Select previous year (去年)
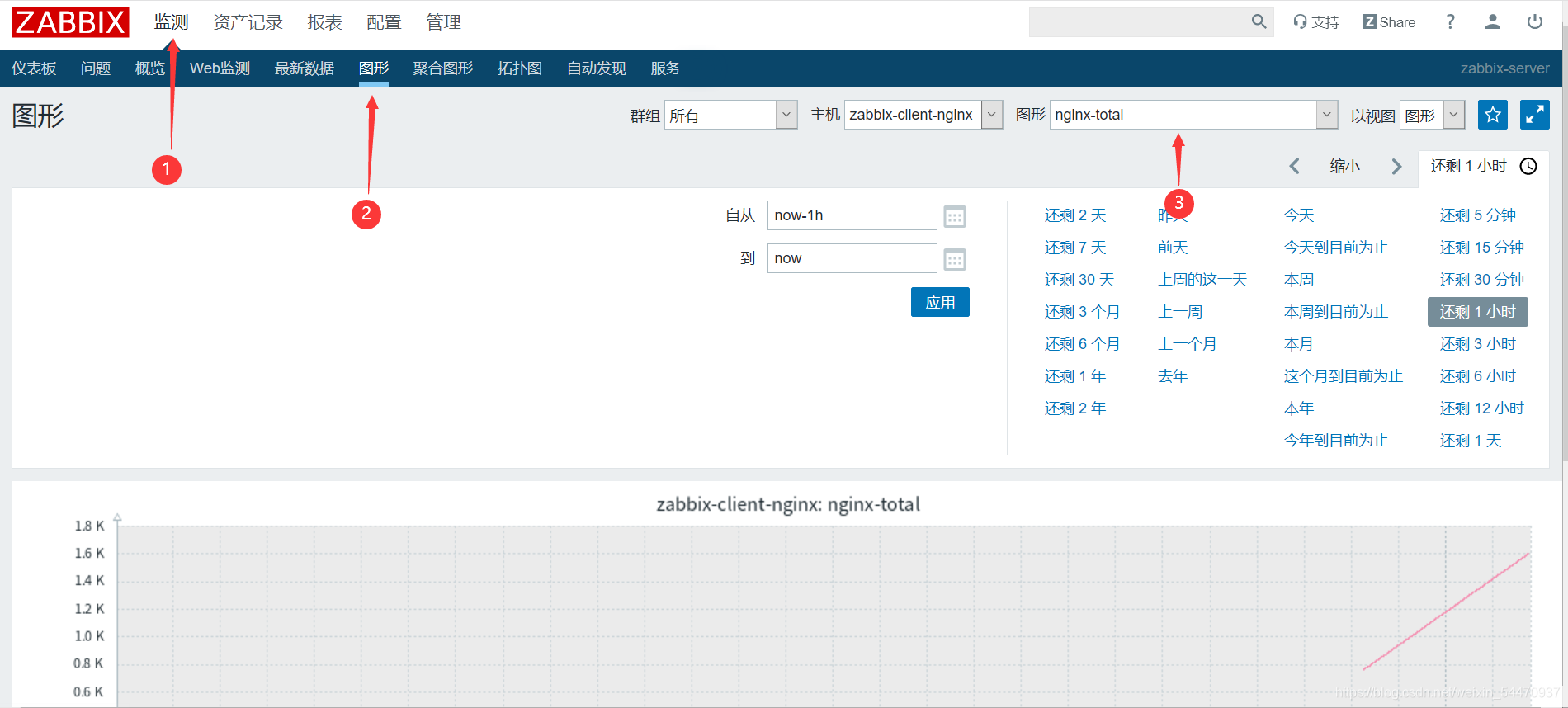The image size is (1568, 708). (1173, 376)
